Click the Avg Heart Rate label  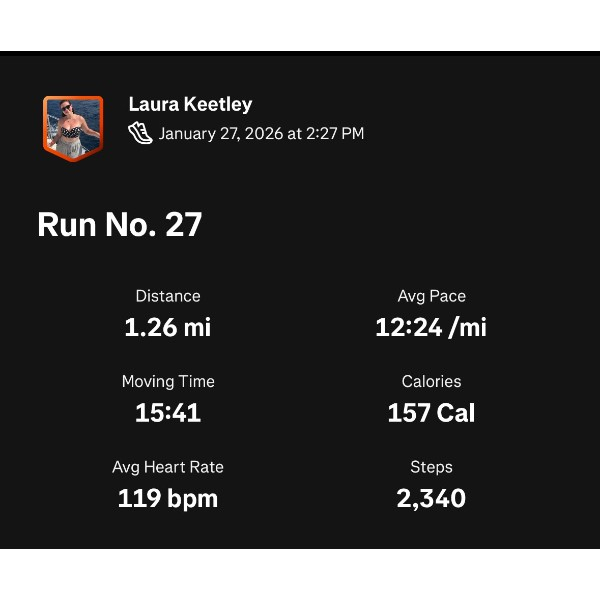(x=168, y=467)
